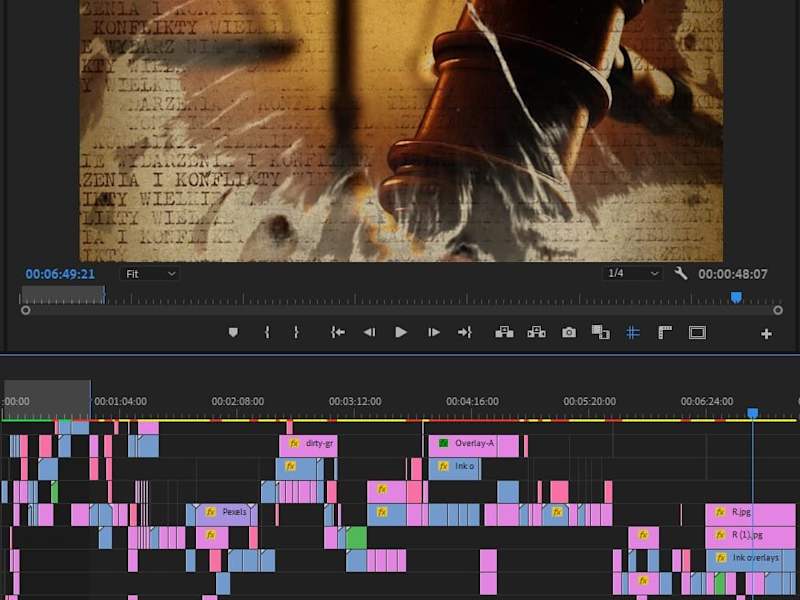Viewport: 800px width, 600px height.
Task: Click the video frame in program monitor
Action: (401, 131)
